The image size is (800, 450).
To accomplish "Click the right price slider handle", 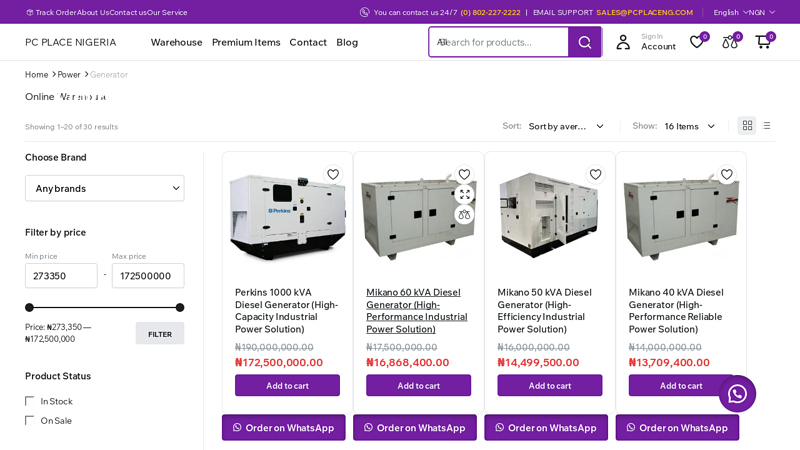I will 180,308.
